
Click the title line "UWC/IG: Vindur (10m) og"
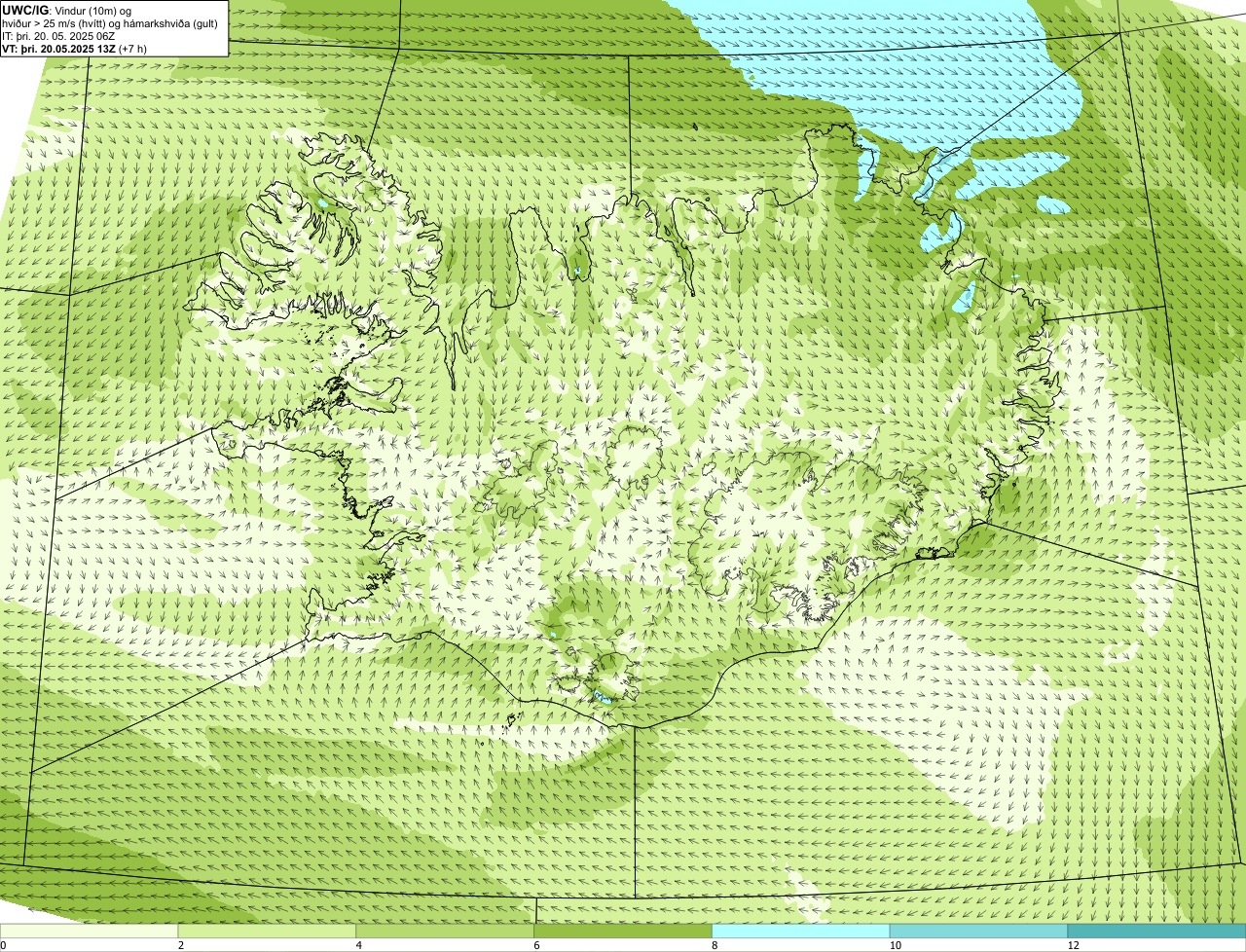coord(66,10)
